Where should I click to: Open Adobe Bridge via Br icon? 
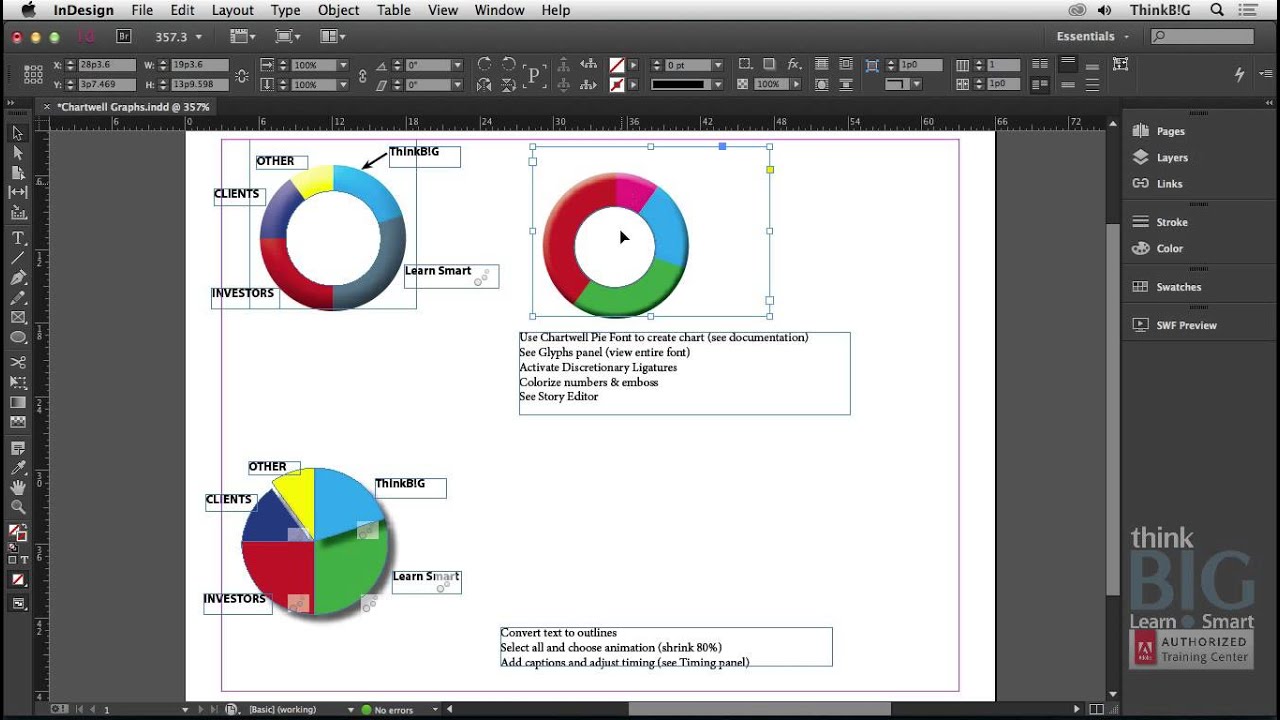(x=124, y=36)
